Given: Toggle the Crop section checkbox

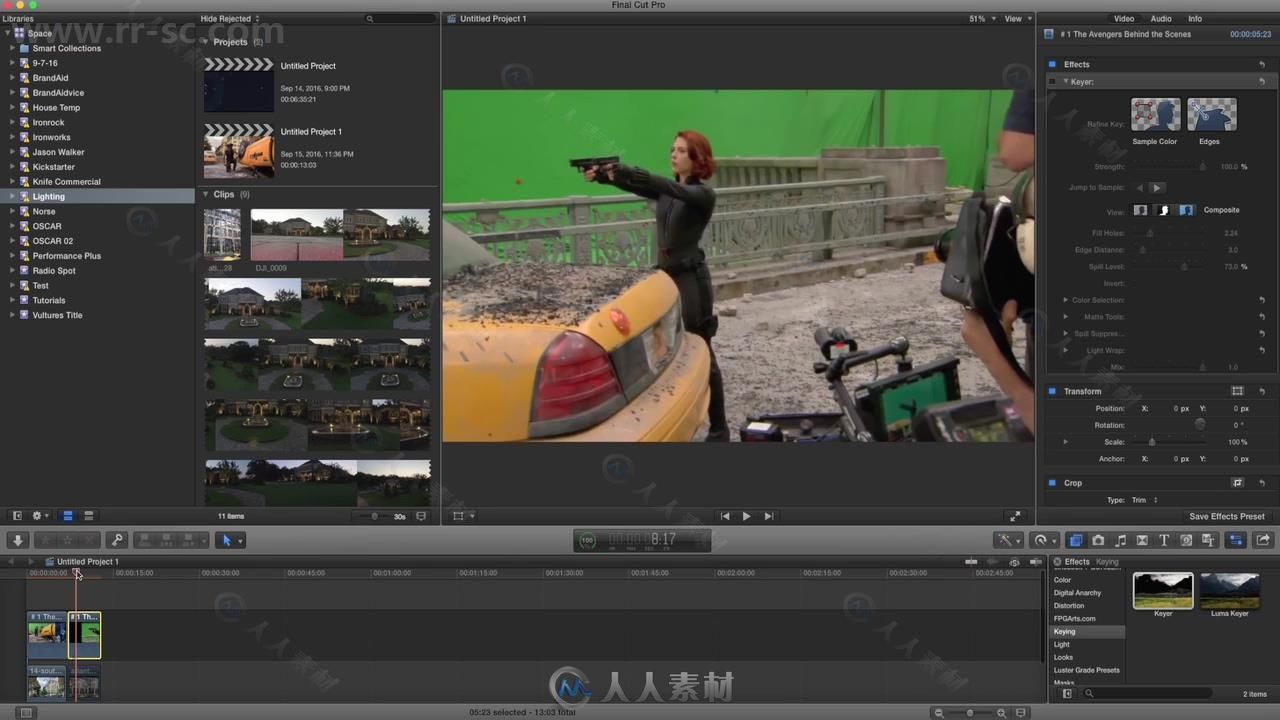Looking at the screenshot, I should point(1052,483).
